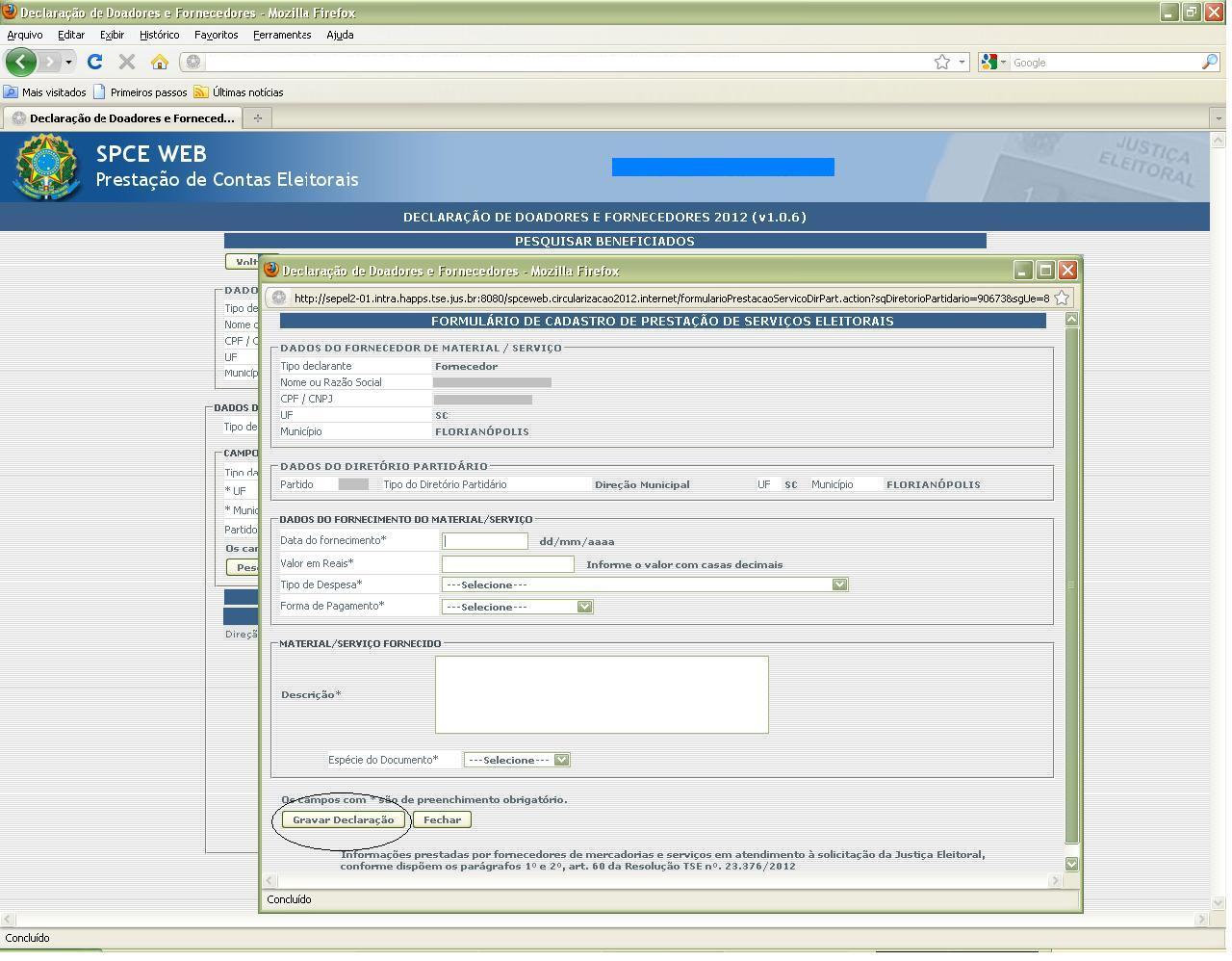The height and width of the screenshot is (961, 1232).
Task: Click the Firefox icon in popup title bar
Action: 271,271
